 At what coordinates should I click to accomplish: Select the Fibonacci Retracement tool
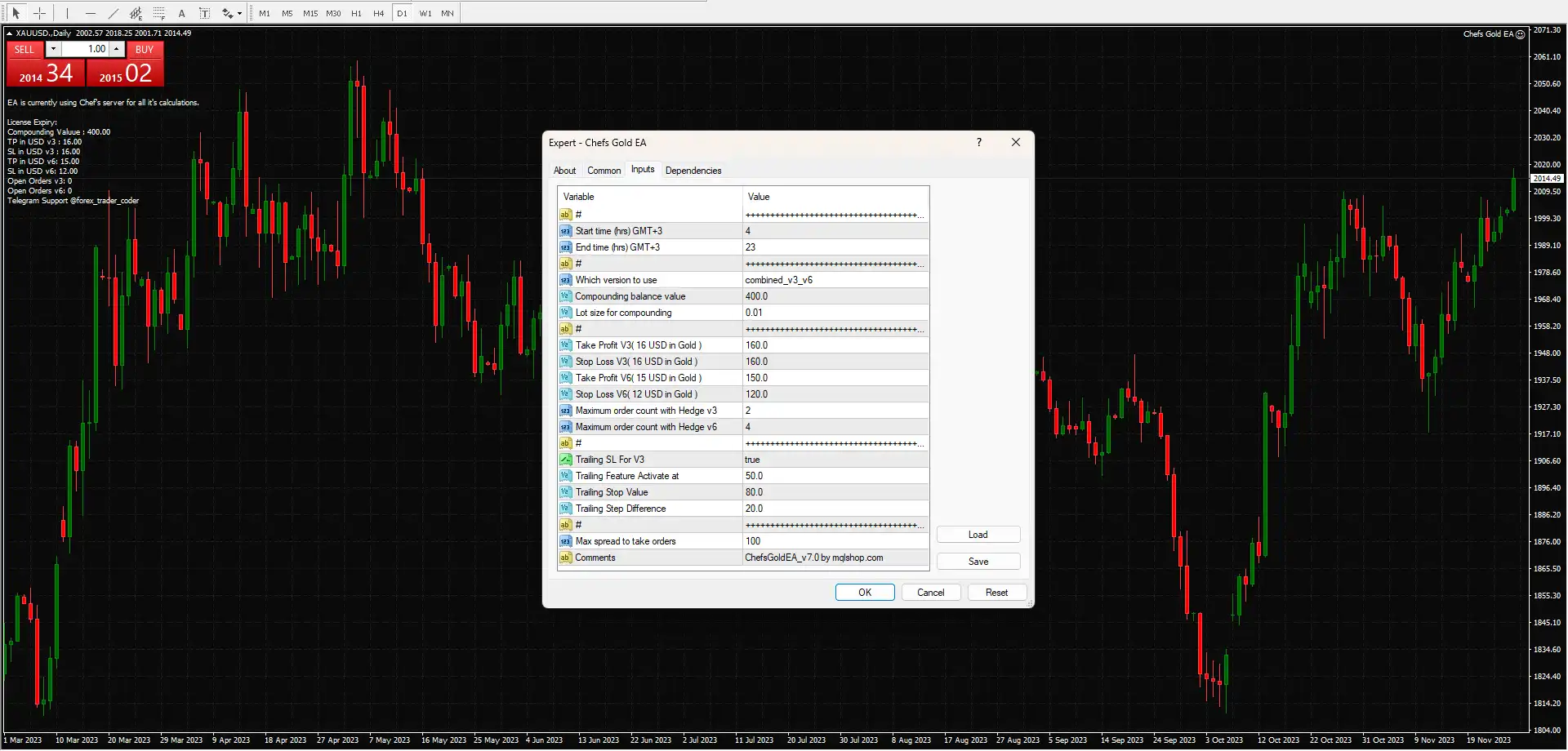tap(158, 13)
